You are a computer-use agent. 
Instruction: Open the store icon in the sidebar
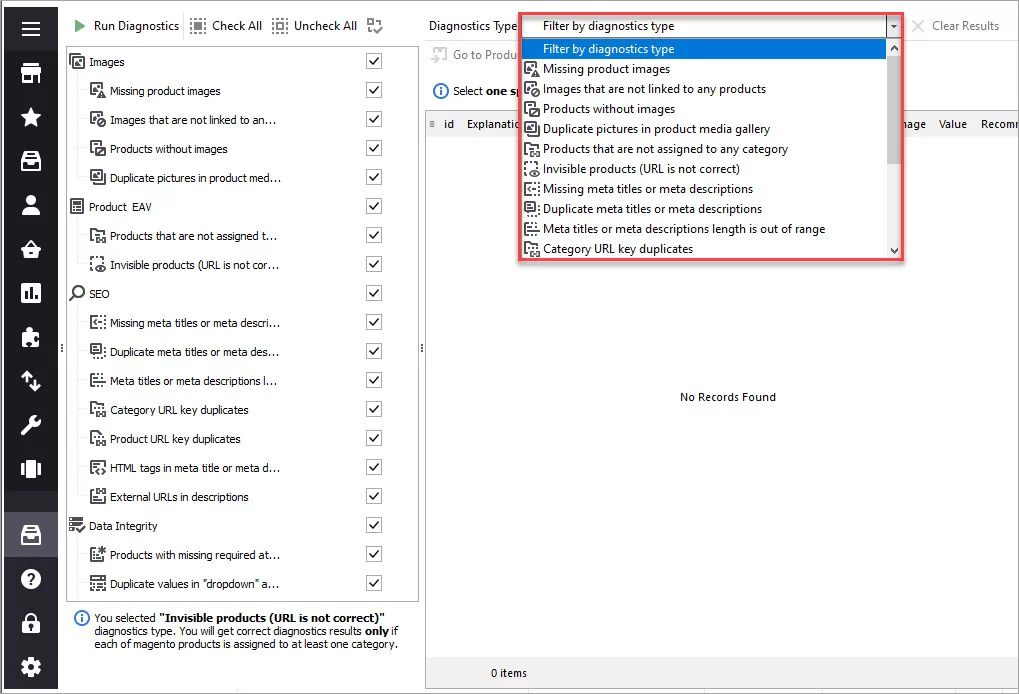[x=31, y=73]
